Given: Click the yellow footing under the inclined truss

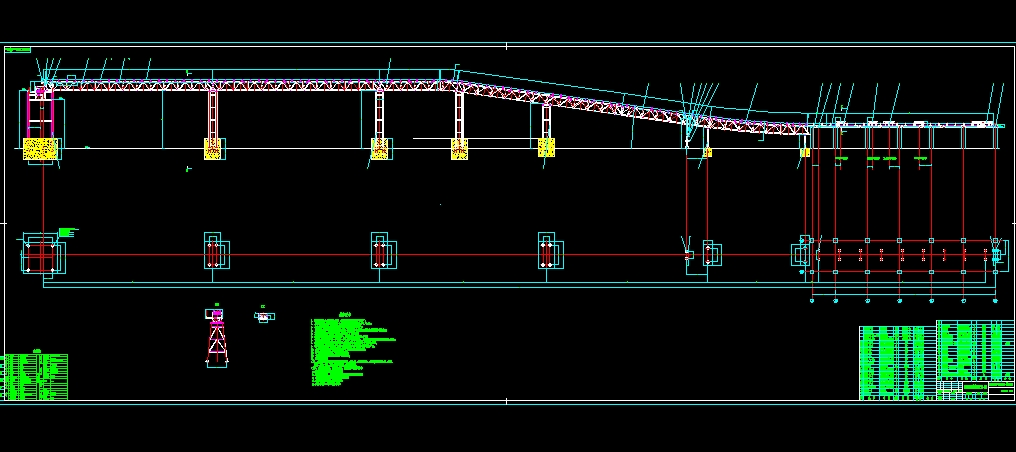Looking at the screenshot, I should pos(546,148).
